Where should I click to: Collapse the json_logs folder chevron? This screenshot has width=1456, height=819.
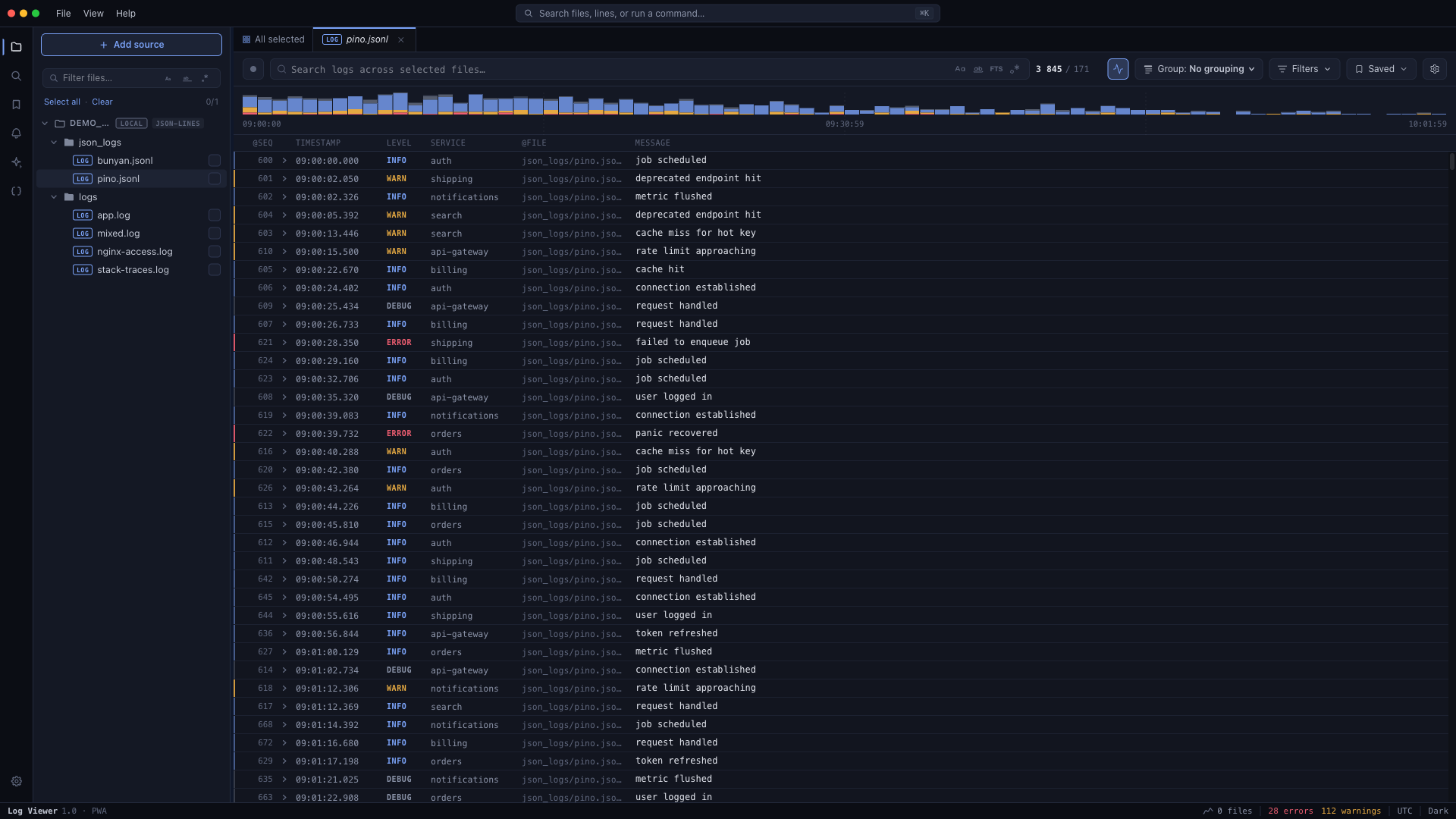pos(54,143)
